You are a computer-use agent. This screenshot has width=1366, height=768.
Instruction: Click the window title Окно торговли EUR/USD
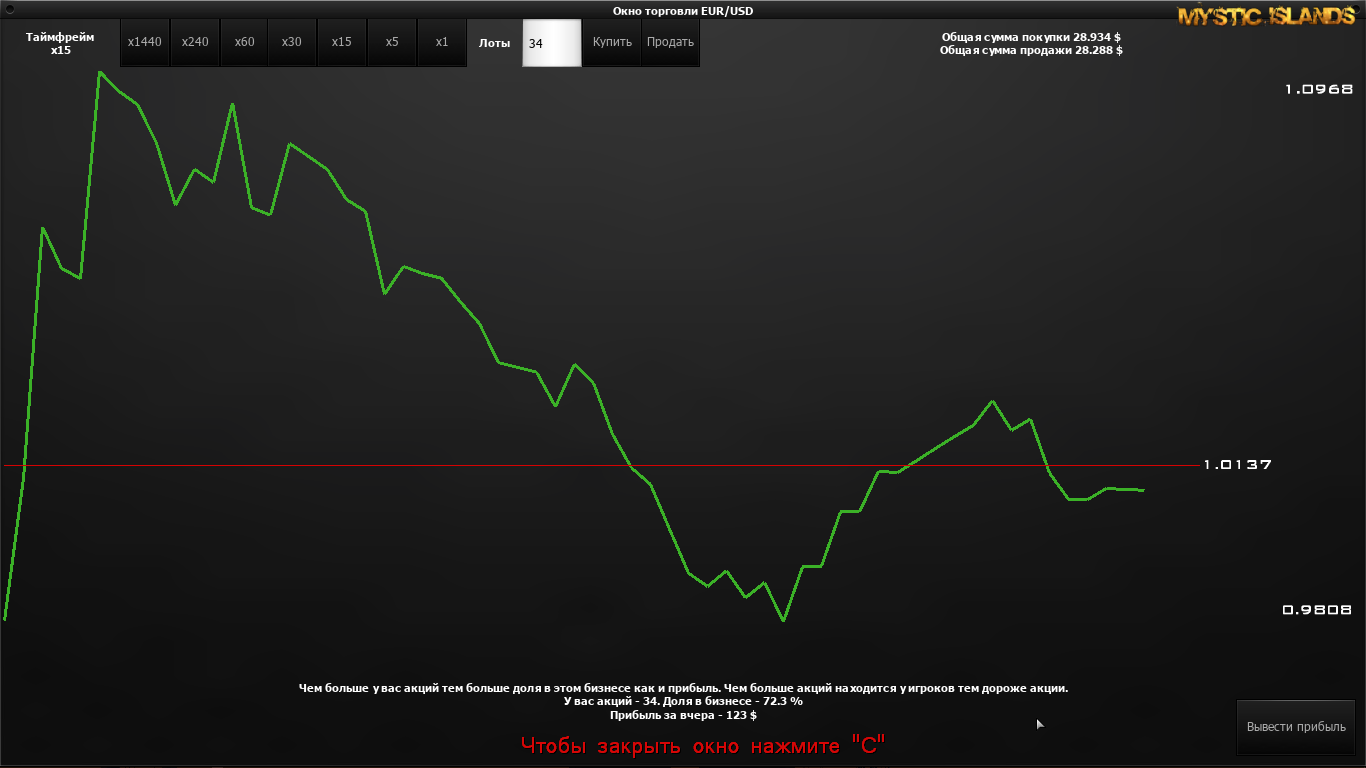683,10
